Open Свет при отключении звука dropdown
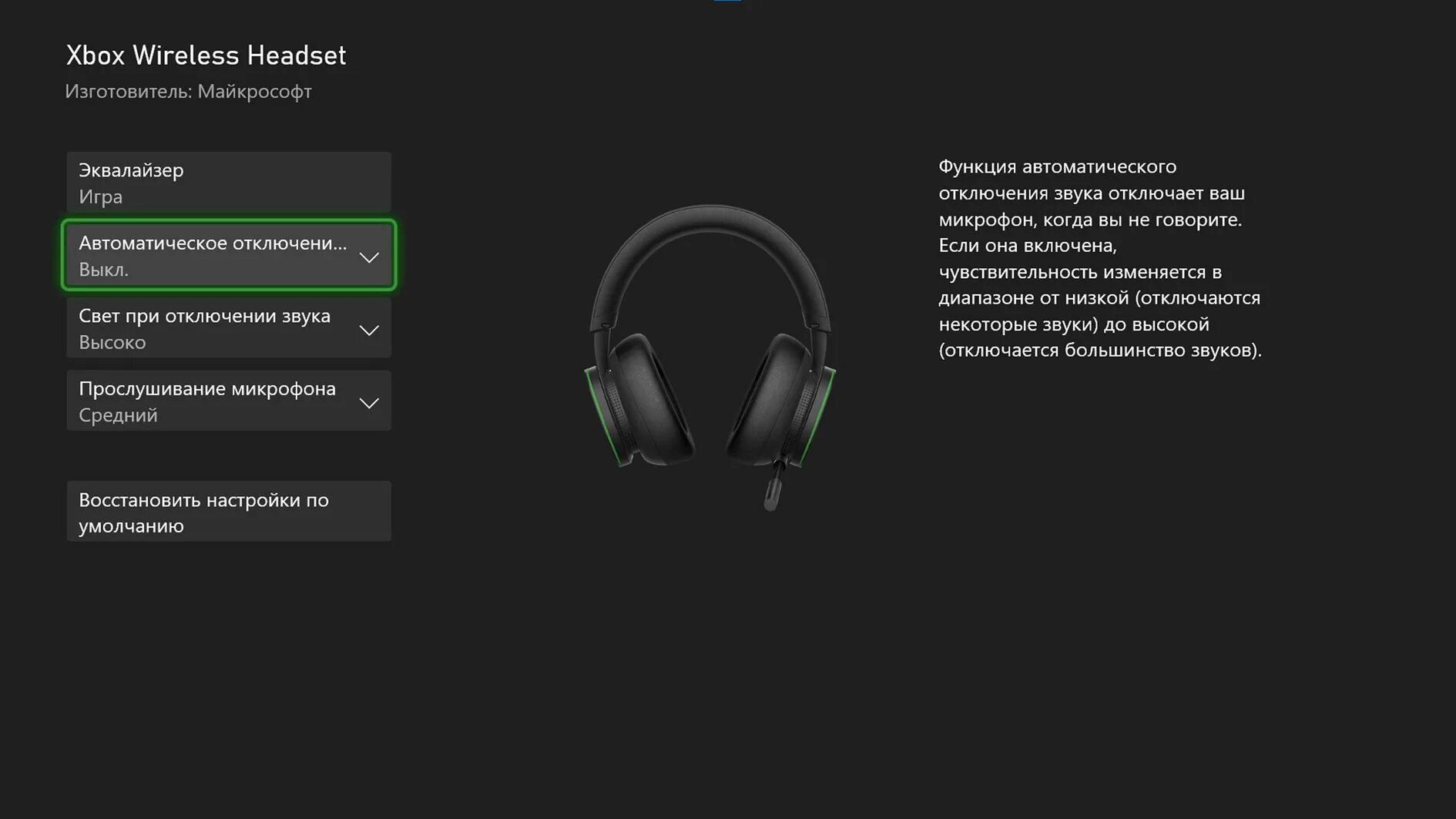The height and width of the screenshot is (819, 1456). click(x=229, y=328)
